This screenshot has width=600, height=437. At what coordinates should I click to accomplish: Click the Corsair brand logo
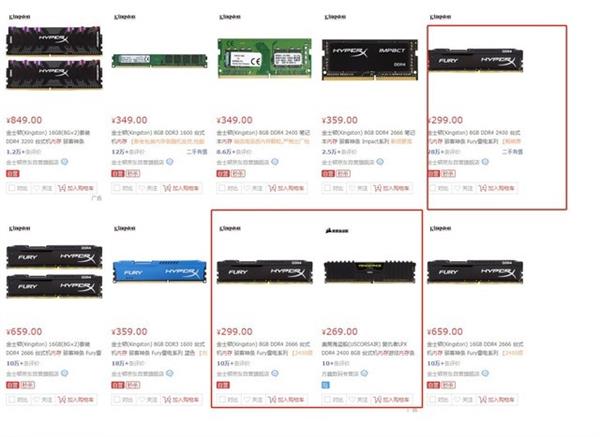[337, 230]
